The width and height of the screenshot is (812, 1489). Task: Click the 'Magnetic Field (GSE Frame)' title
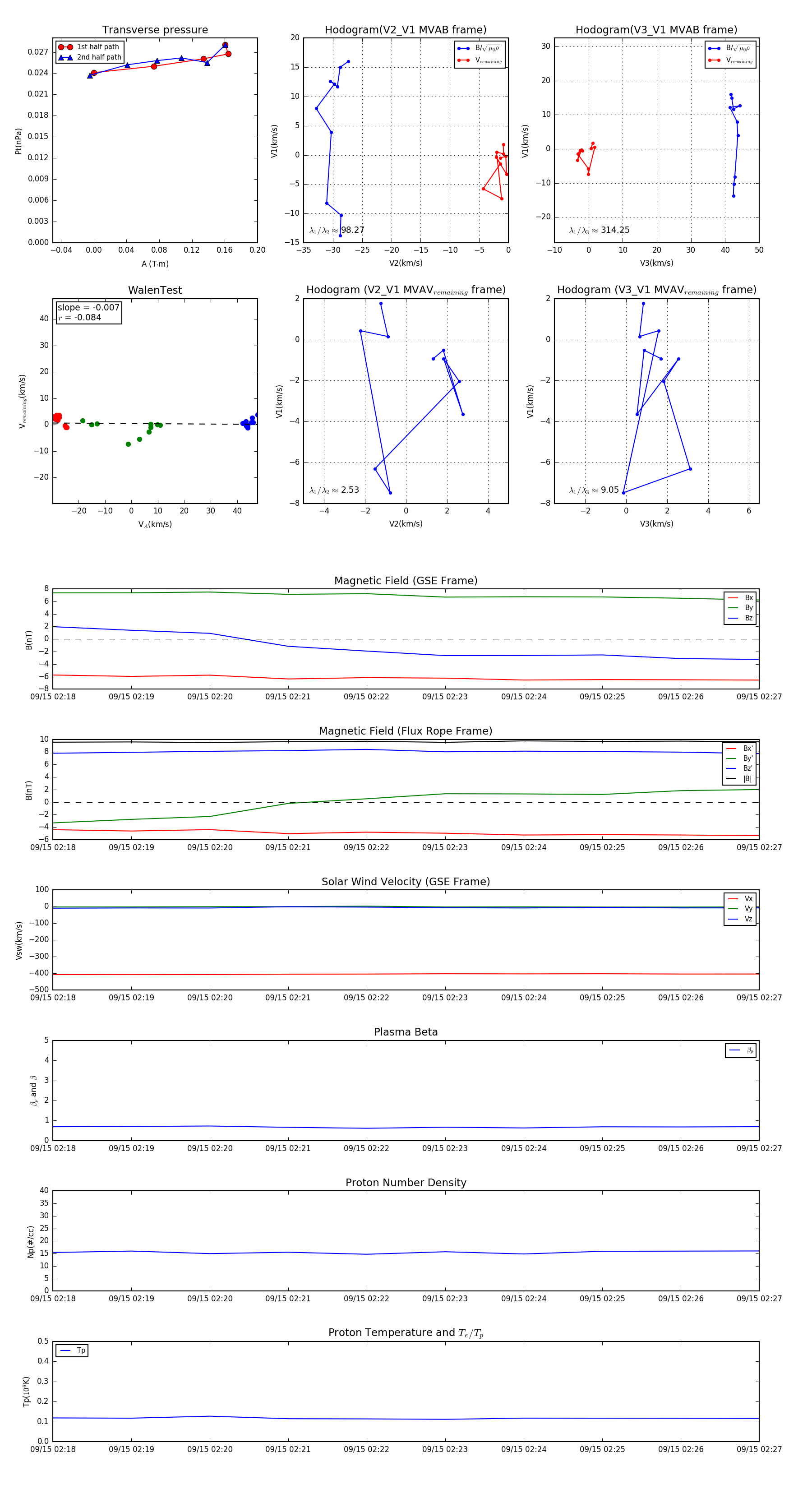406,581
